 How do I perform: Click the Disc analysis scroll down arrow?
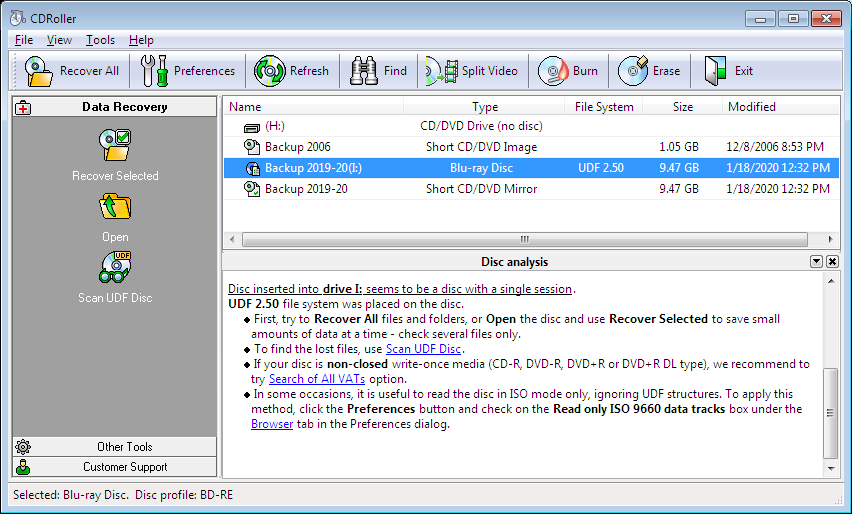point(831,468)
